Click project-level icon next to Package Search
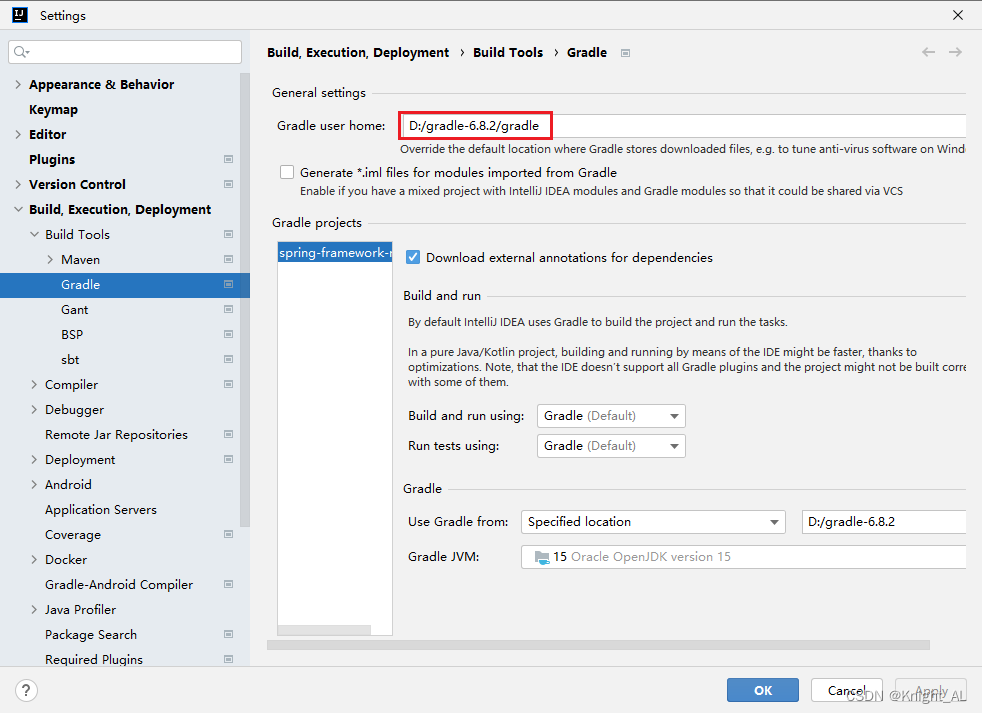982x713 pixels. tap(229, 635)
